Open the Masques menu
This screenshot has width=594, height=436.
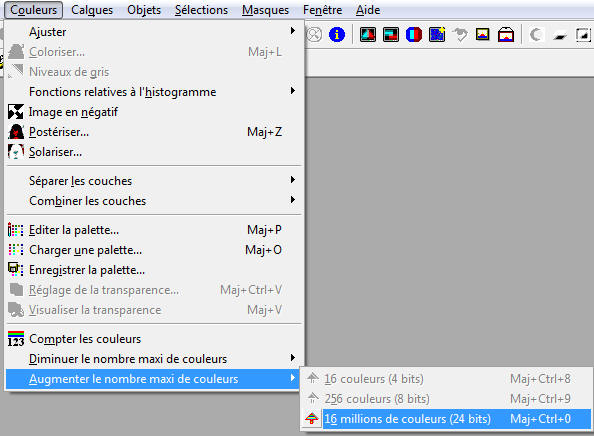point(265,10)
